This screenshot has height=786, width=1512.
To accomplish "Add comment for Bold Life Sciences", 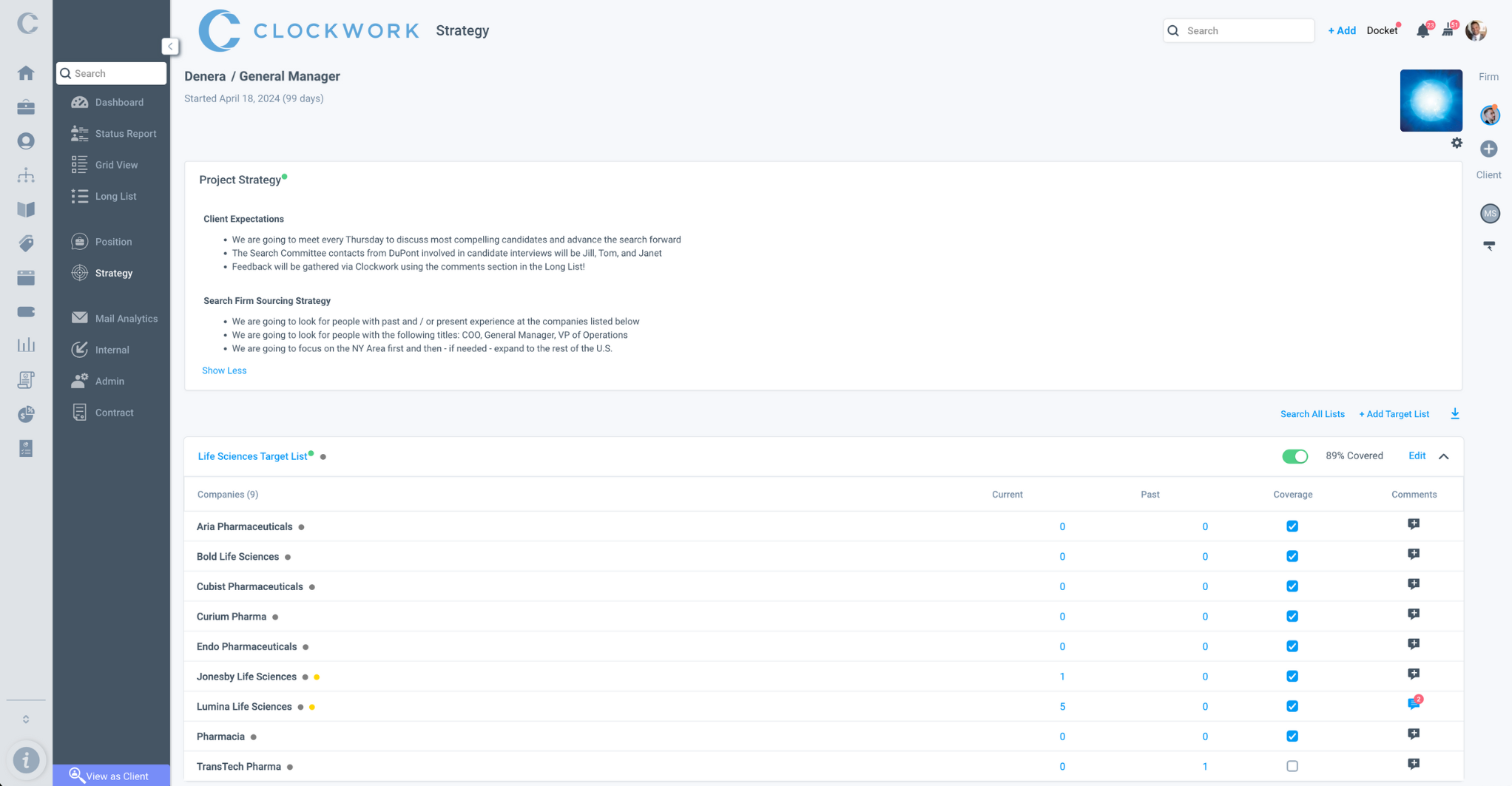I will pos(1414,555).
